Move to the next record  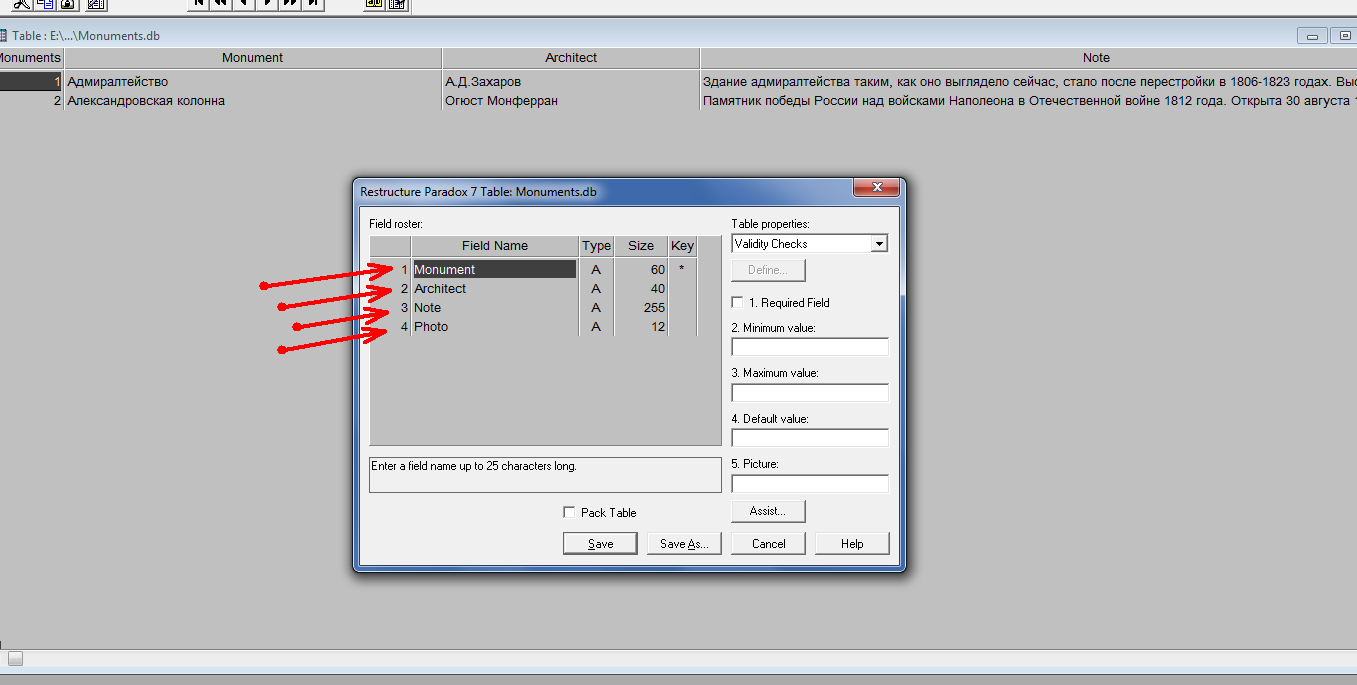pos(267,4)
